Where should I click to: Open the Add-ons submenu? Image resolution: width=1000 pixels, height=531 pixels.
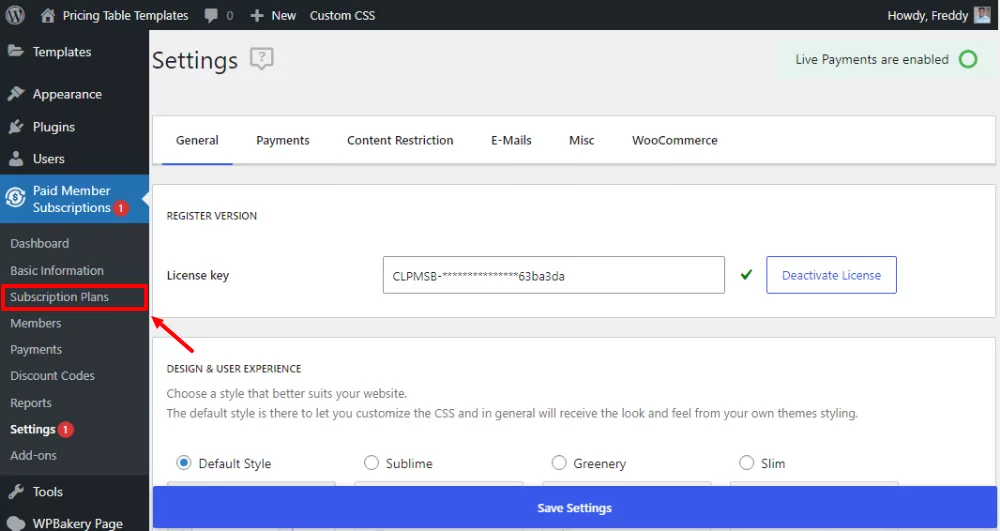tap(33, 456)
